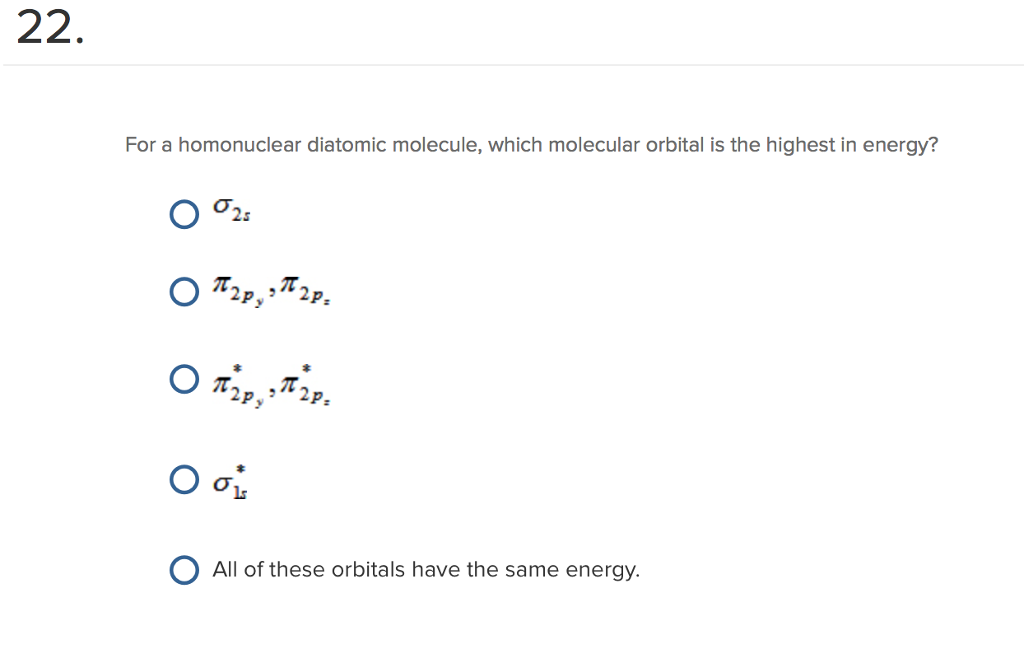
Task: Click the 'All of these orbitals' answer text
Action: 425,569
